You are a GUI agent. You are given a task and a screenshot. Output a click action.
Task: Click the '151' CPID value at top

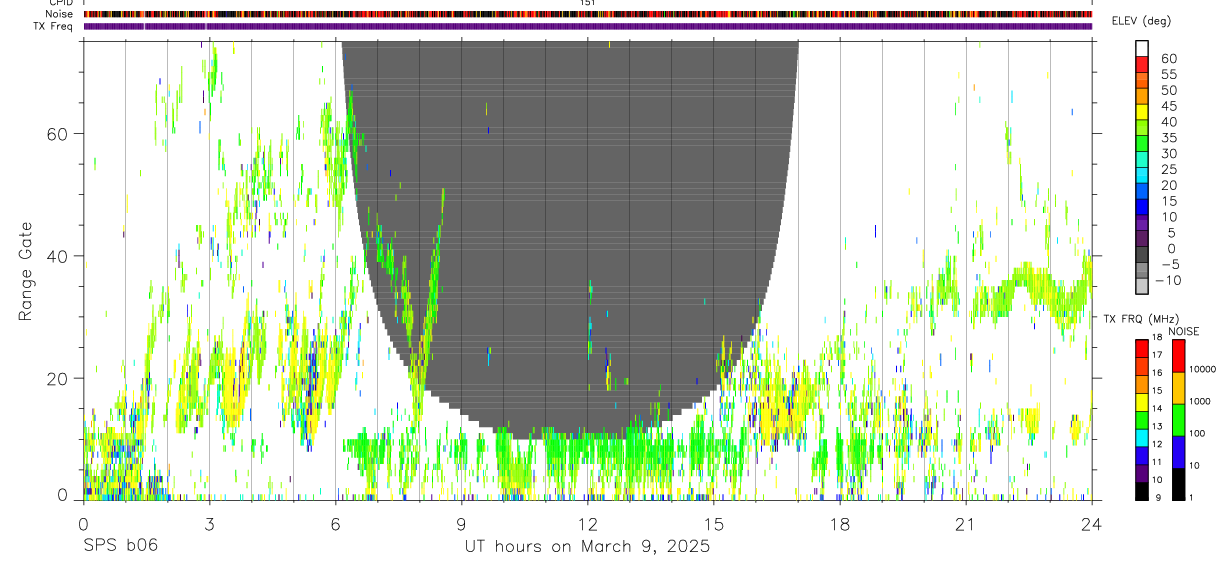pos(587,3)
